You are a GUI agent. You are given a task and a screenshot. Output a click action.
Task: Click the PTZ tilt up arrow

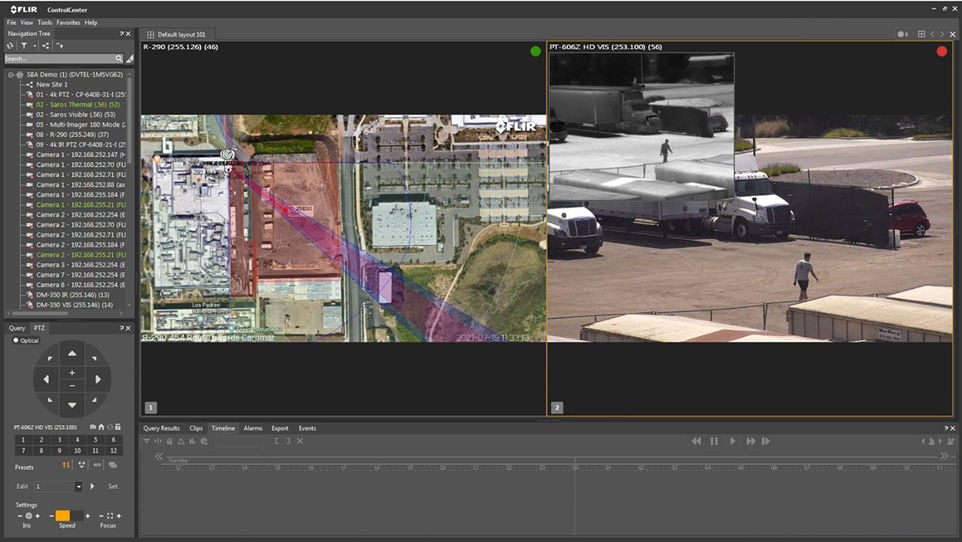[72, 354]
